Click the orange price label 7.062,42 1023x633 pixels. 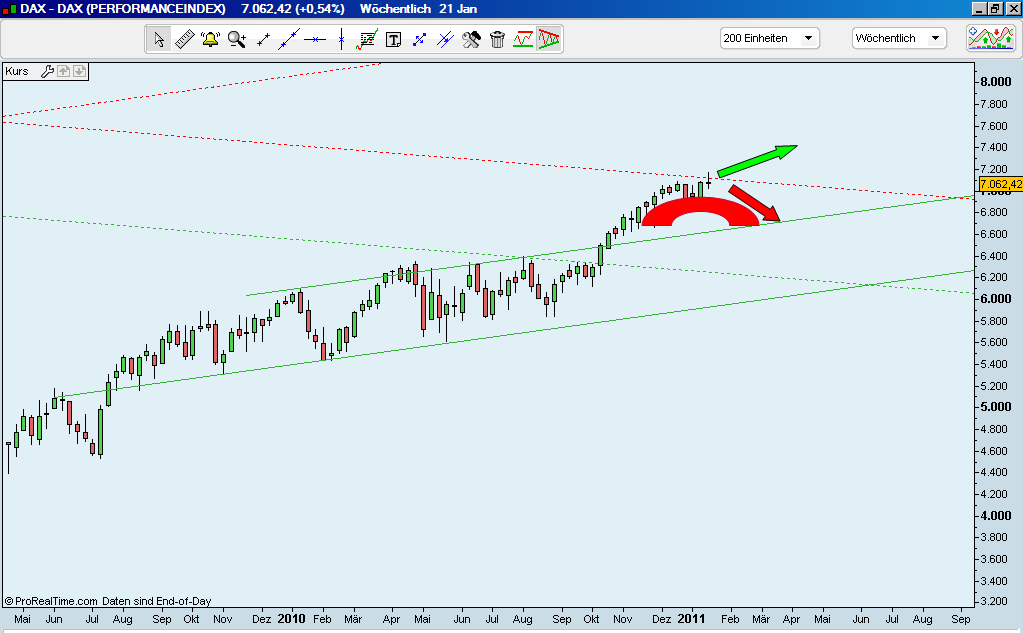point(998,185)
